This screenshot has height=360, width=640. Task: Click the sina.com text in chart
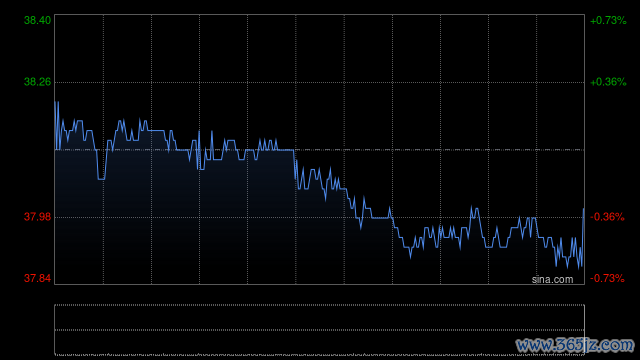pyautogui.click(x=552, y=280)
